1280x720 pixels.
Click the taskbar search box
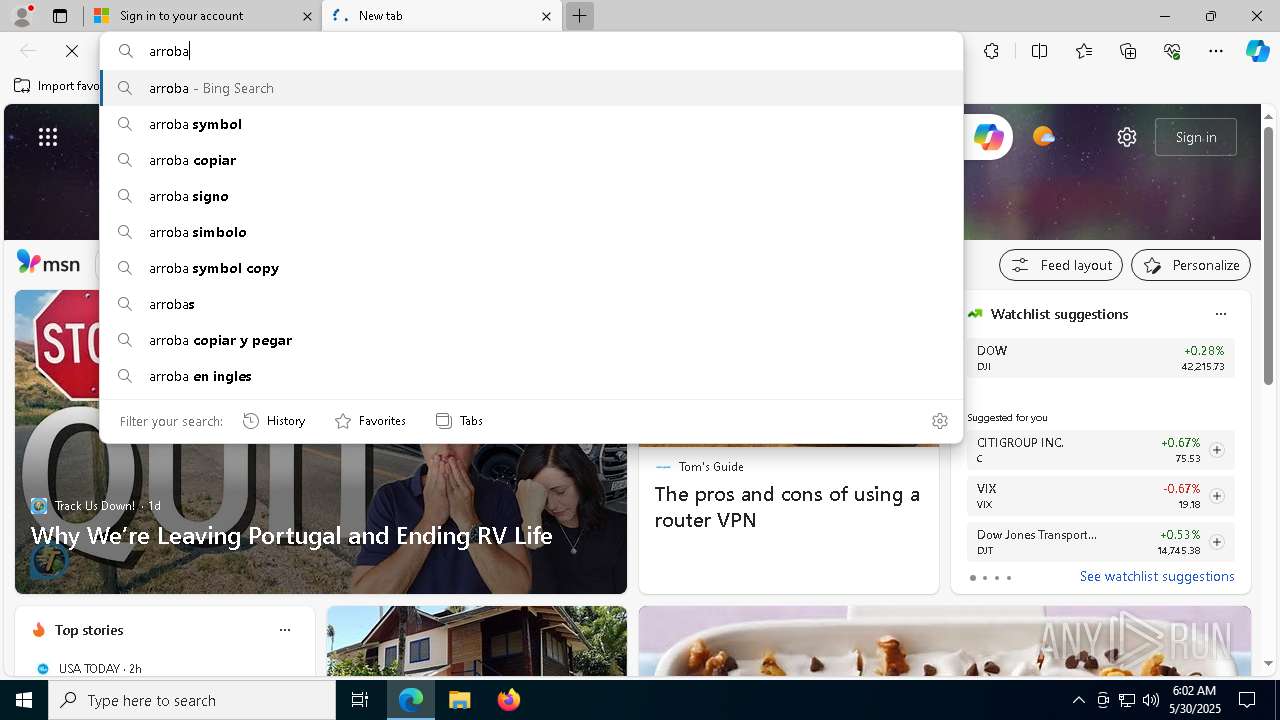pos(192,700)
